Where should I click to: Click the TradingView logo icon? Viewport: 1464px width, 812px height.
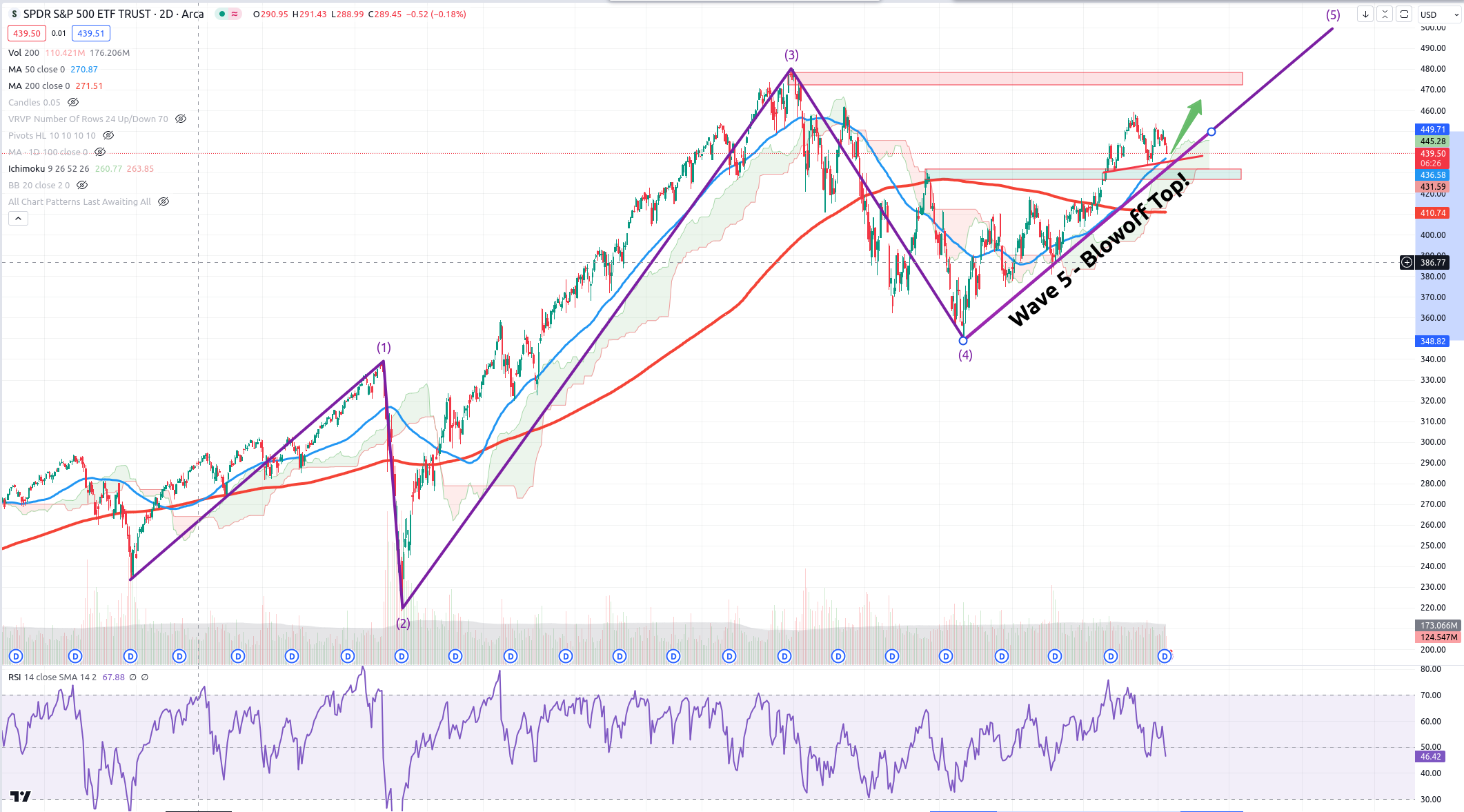21,798
